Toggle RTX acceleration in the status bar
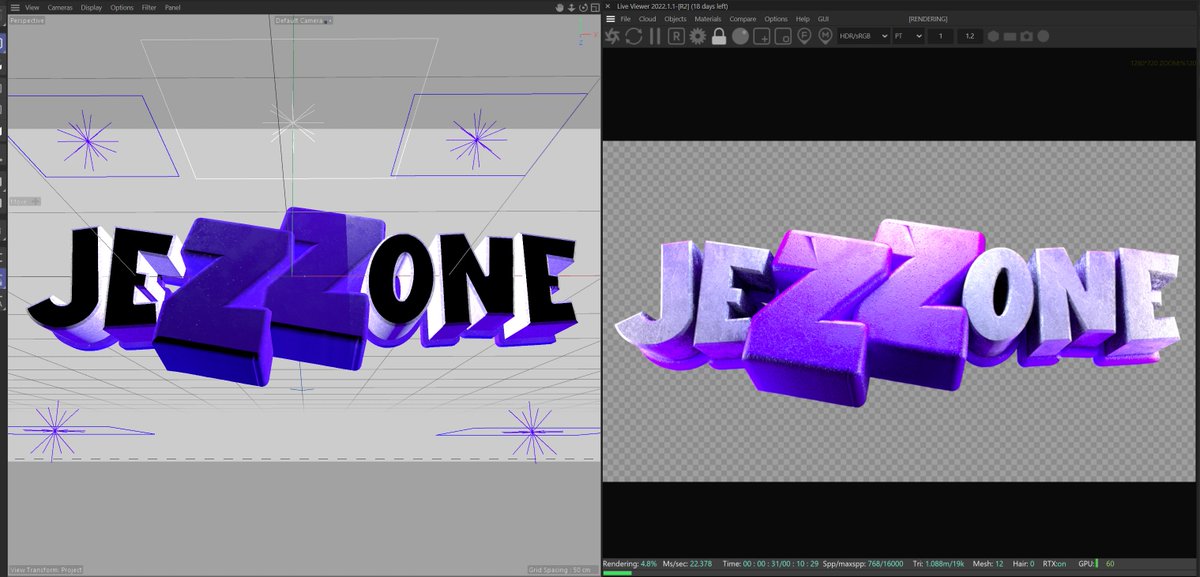Screen dimensions: 1200x577 point(1053,564)
